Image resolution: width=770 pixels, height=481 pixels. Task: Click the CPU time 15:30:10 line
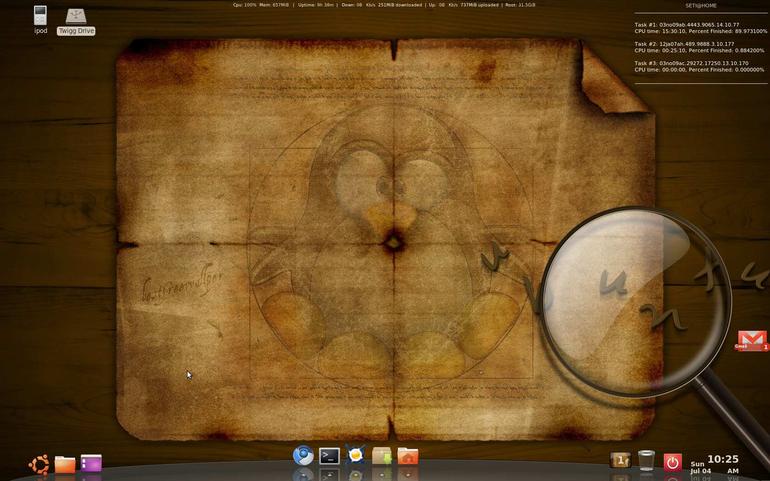[700, 31]
